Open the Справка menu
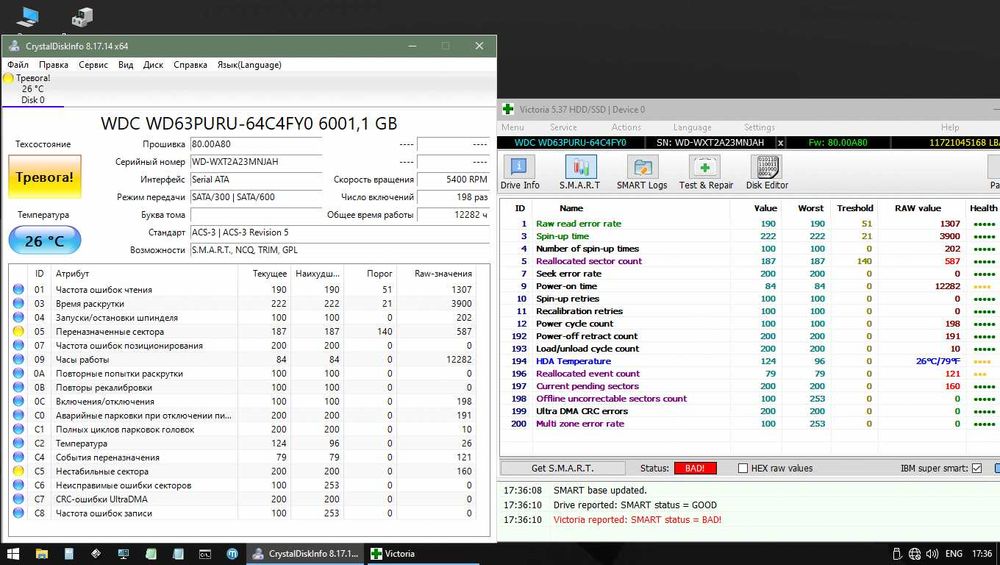Image resolution: width=1000 pixels, height=565 pixels. 190,64
